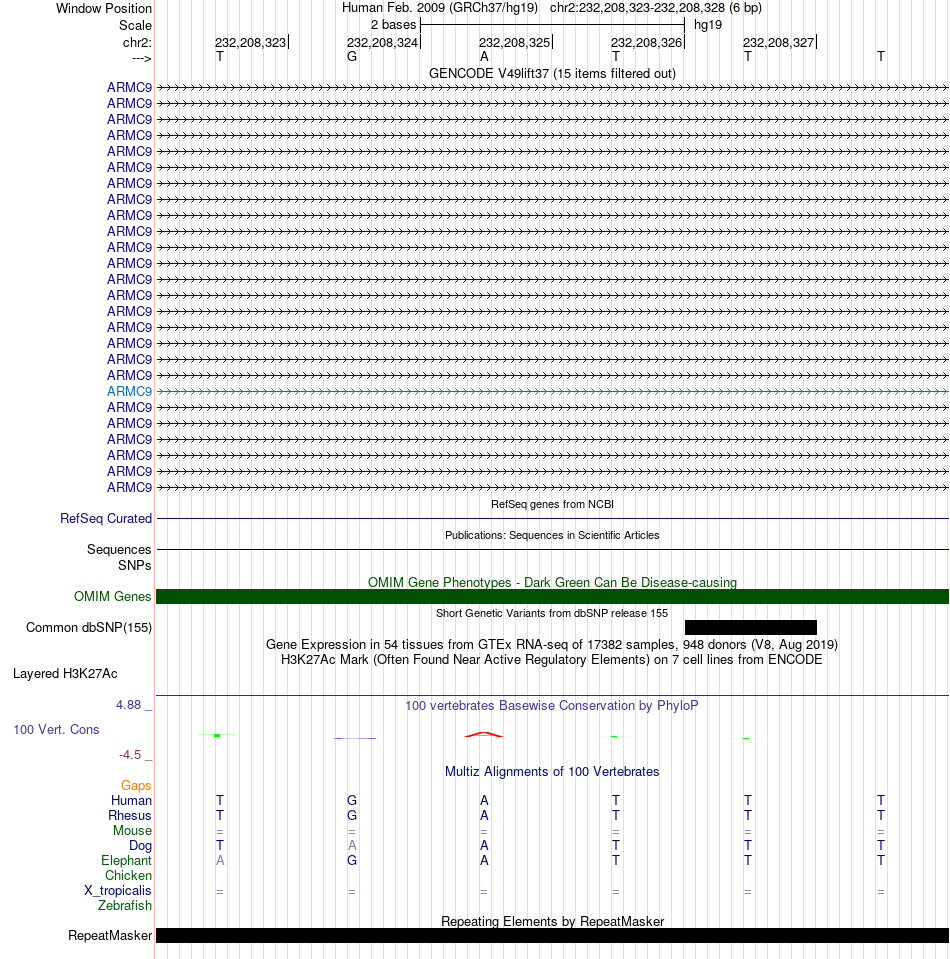Click the dark green OMIM gene bar
This screenshot has height=959, width=950.
click(x=552, y=596)
